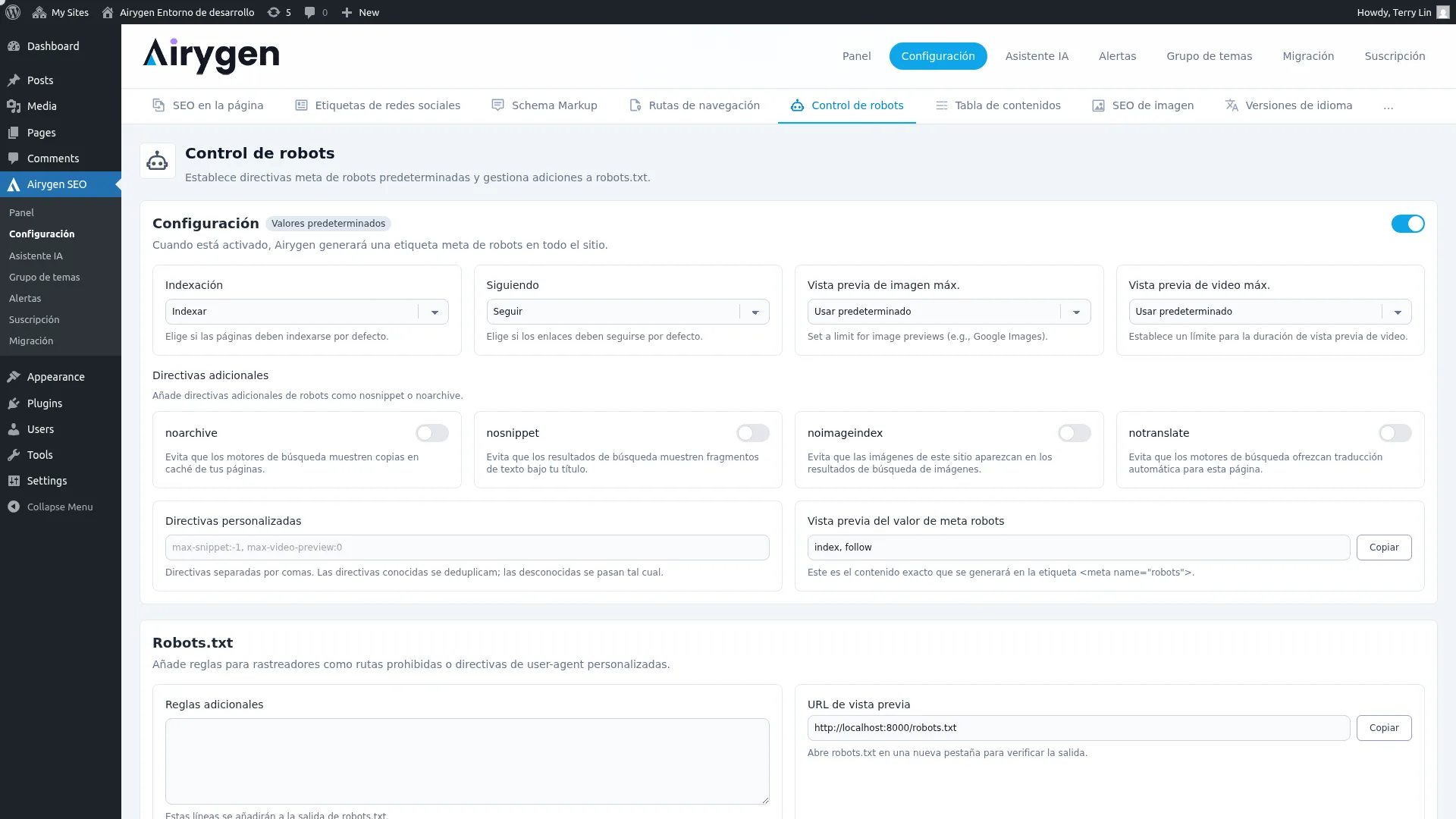Image resolution: width=1456 pixels, height=819 pixels.
Task: Click the Airygen brand logo
Action: (x=211, y=56)
